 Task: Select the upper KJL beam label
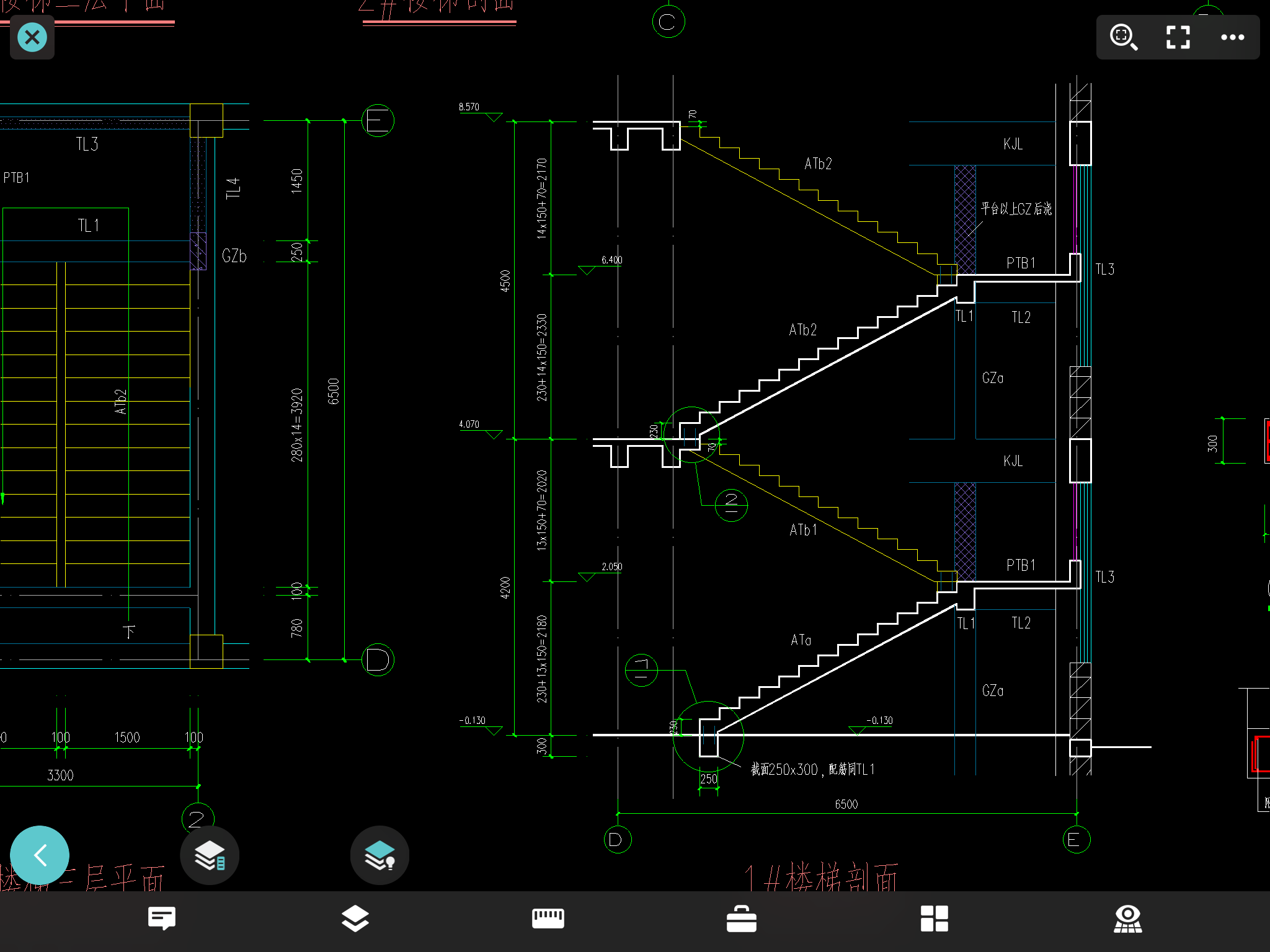point(1013,144)
